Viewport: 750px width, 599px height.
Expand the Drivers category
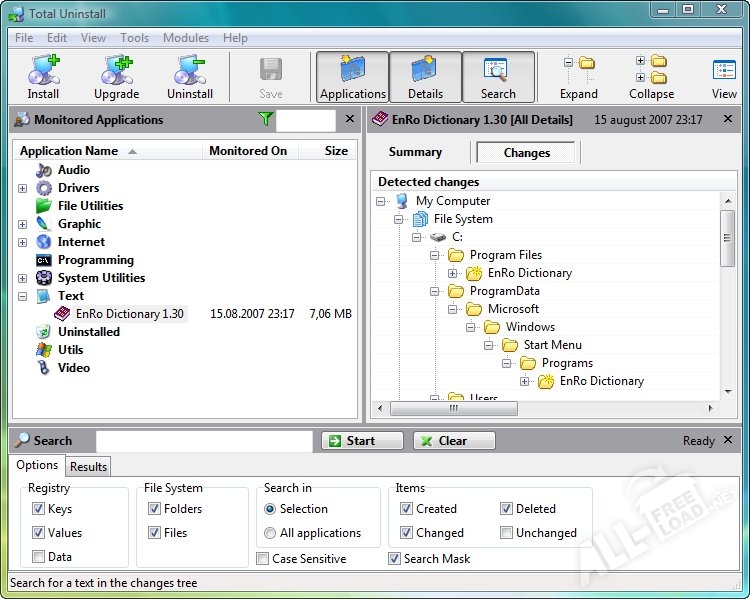22,188
